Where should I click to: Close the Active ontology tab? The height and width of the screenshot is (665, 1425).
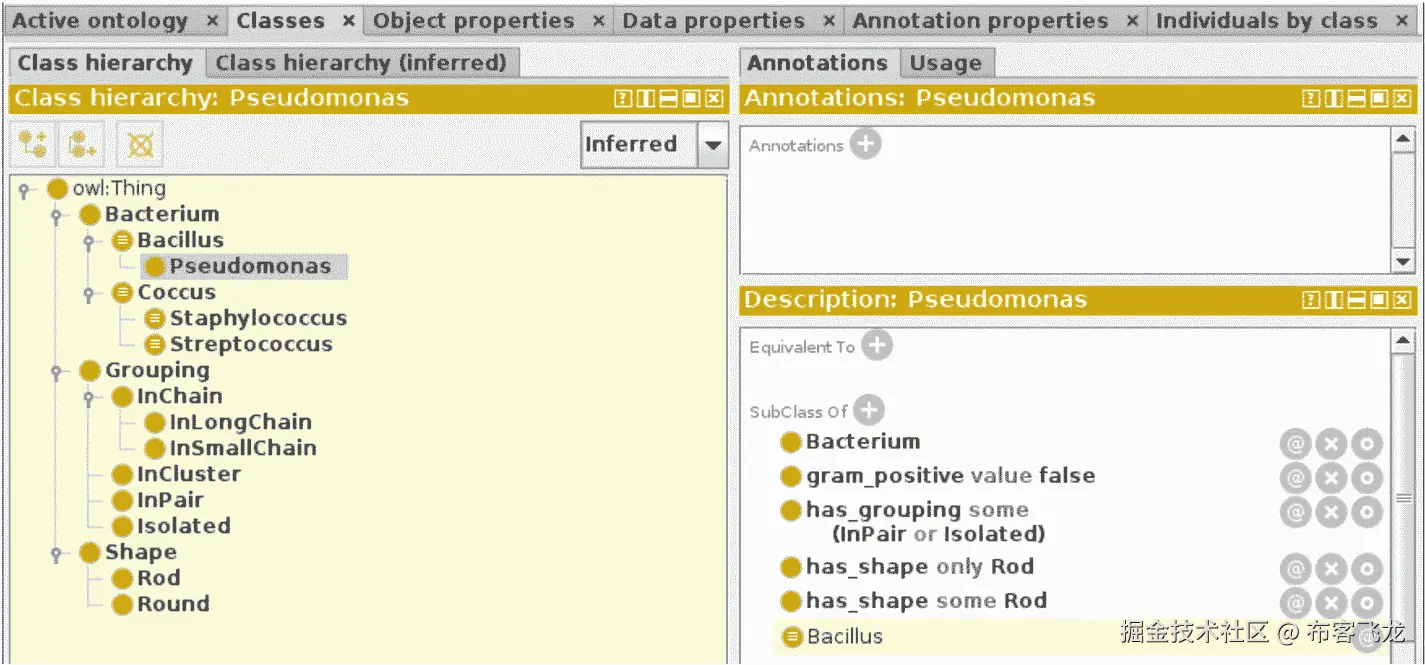pyautogui.click(x=212, y=20)
